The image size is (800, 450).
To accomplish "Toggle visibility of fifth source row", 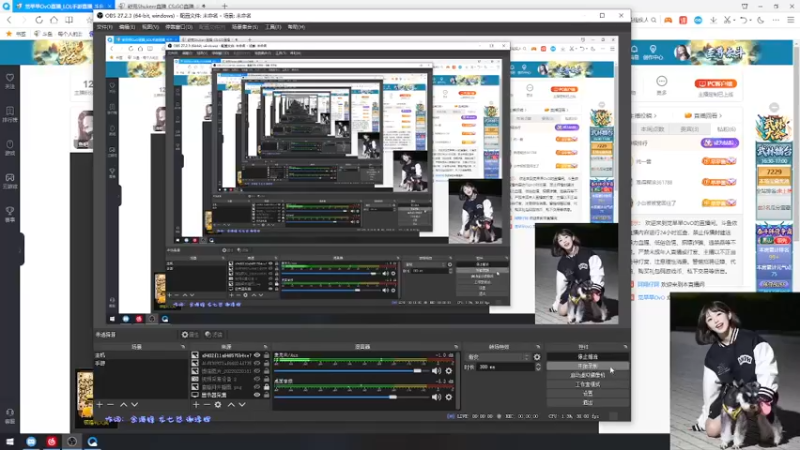I will tap(257, 387).
